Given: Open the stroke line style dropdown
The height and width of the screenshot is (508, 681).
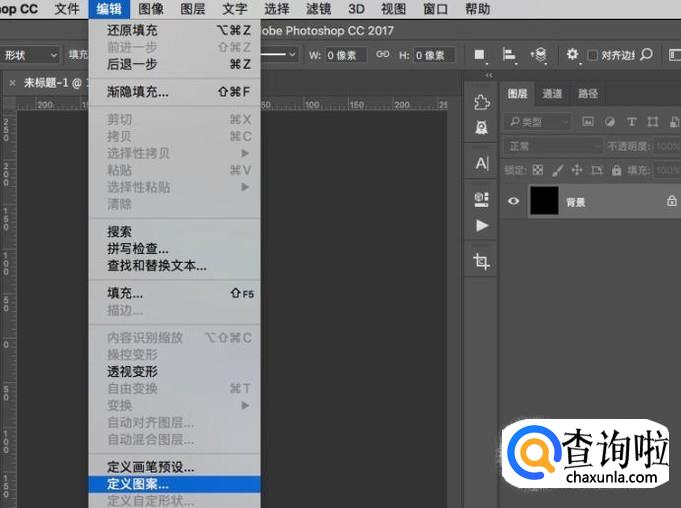Looking at the screenshot, I should 280,55.
